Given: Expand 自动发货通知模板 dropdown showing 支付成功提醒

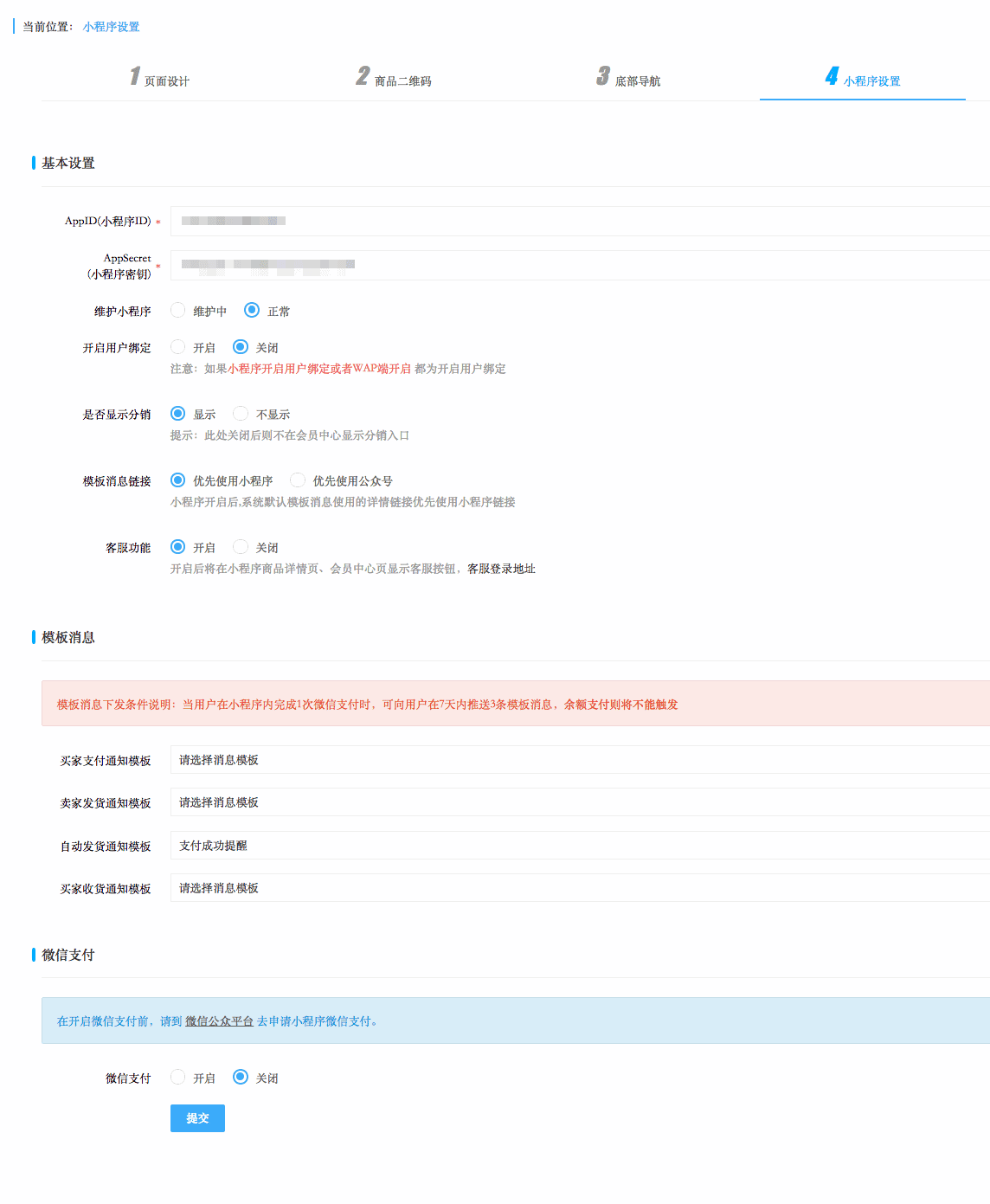Looking at the screenshot, I should (x=580, y=846).
